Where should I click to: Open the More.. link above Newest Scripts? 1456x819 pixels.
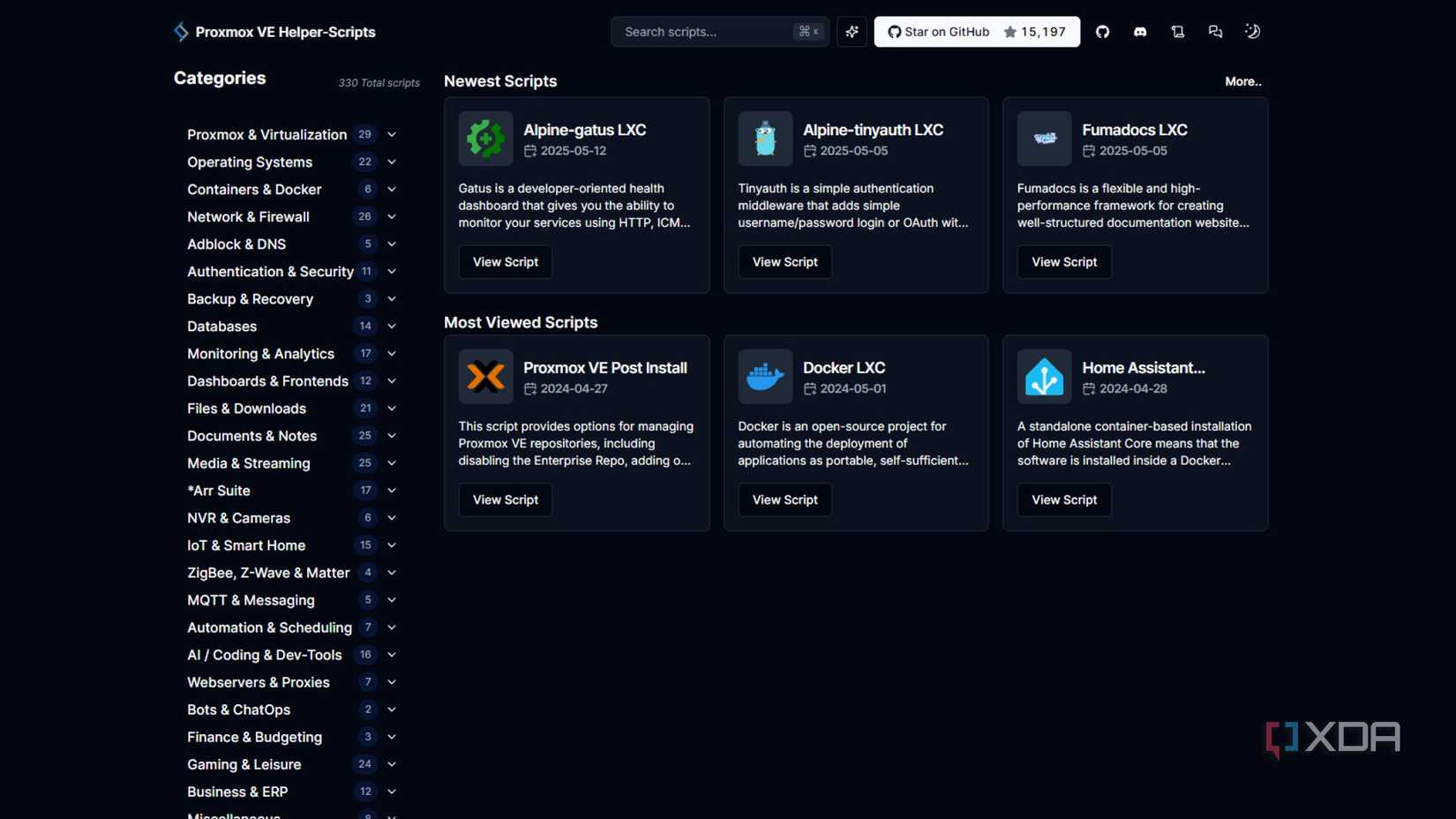click(1242, 80)
